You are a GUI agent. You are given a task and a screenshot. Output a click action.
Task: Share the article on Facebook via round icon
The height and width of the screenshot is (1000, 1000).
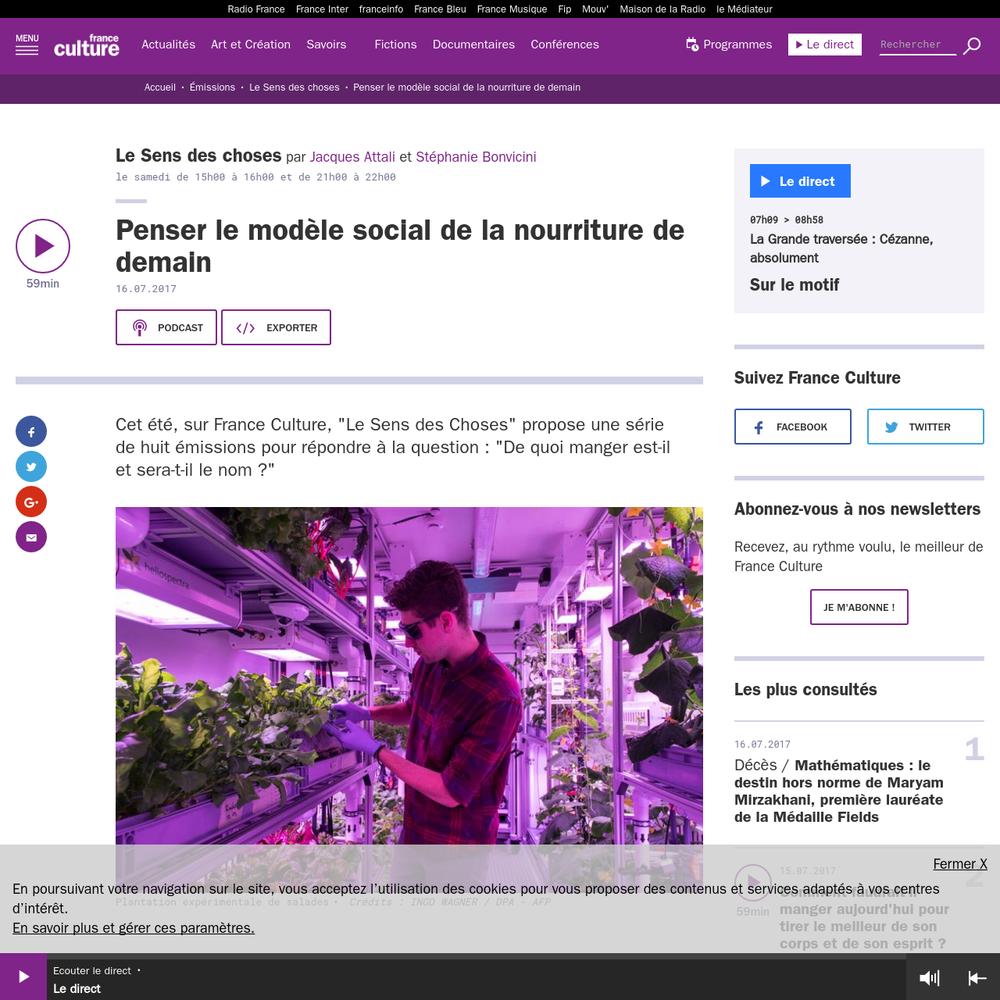[31, 432]
